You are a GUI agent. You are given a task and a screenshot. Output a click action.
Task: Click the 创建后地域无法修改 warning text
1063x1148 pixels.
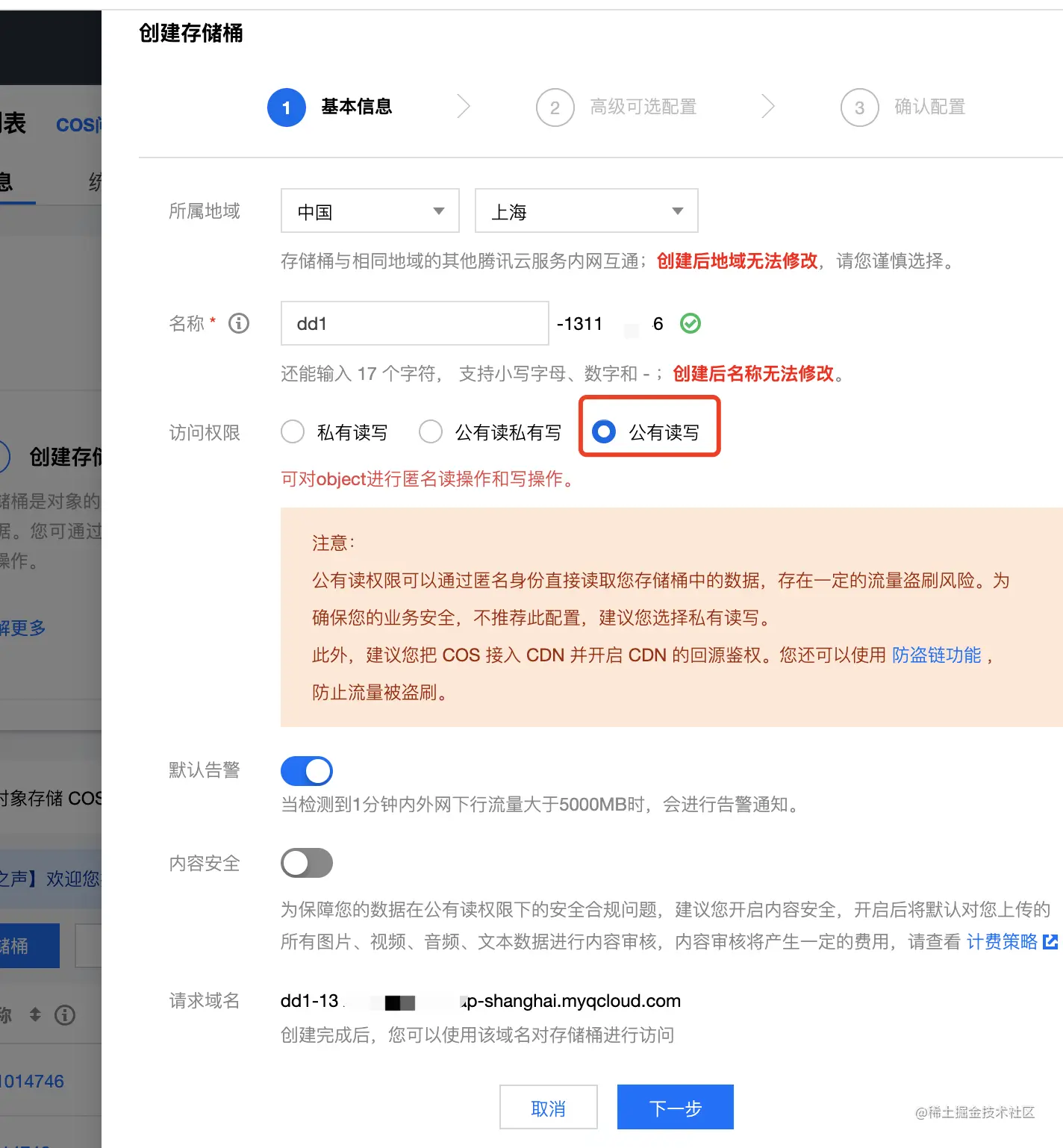tap(738, 261)
